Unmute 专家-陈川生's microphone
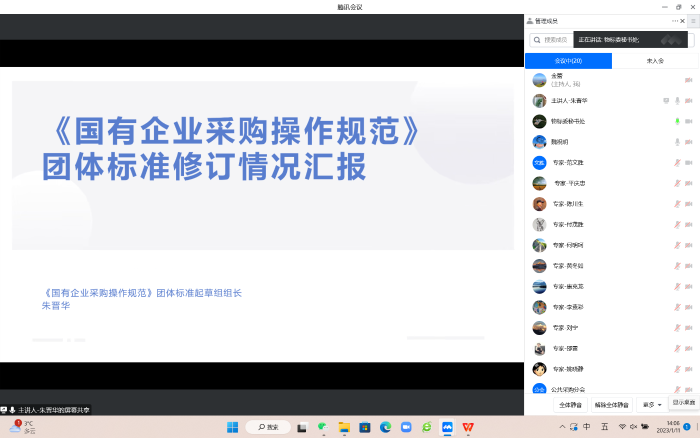Screen dimensions: 700x438 coord(677,204)
